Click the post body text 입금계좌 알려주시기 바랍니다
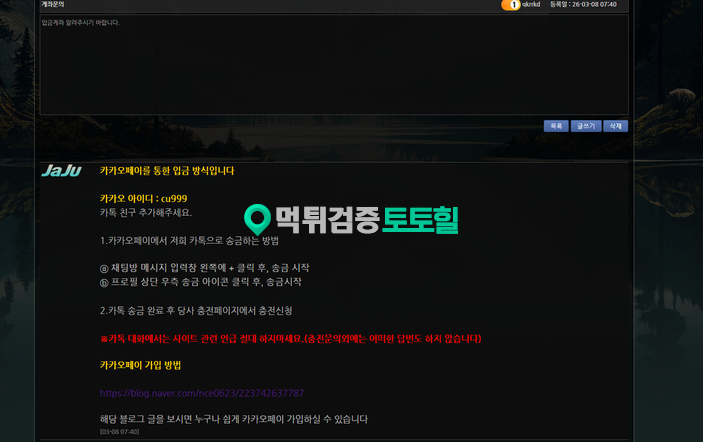This screenshot has width=703, height=442. [81, 22]
